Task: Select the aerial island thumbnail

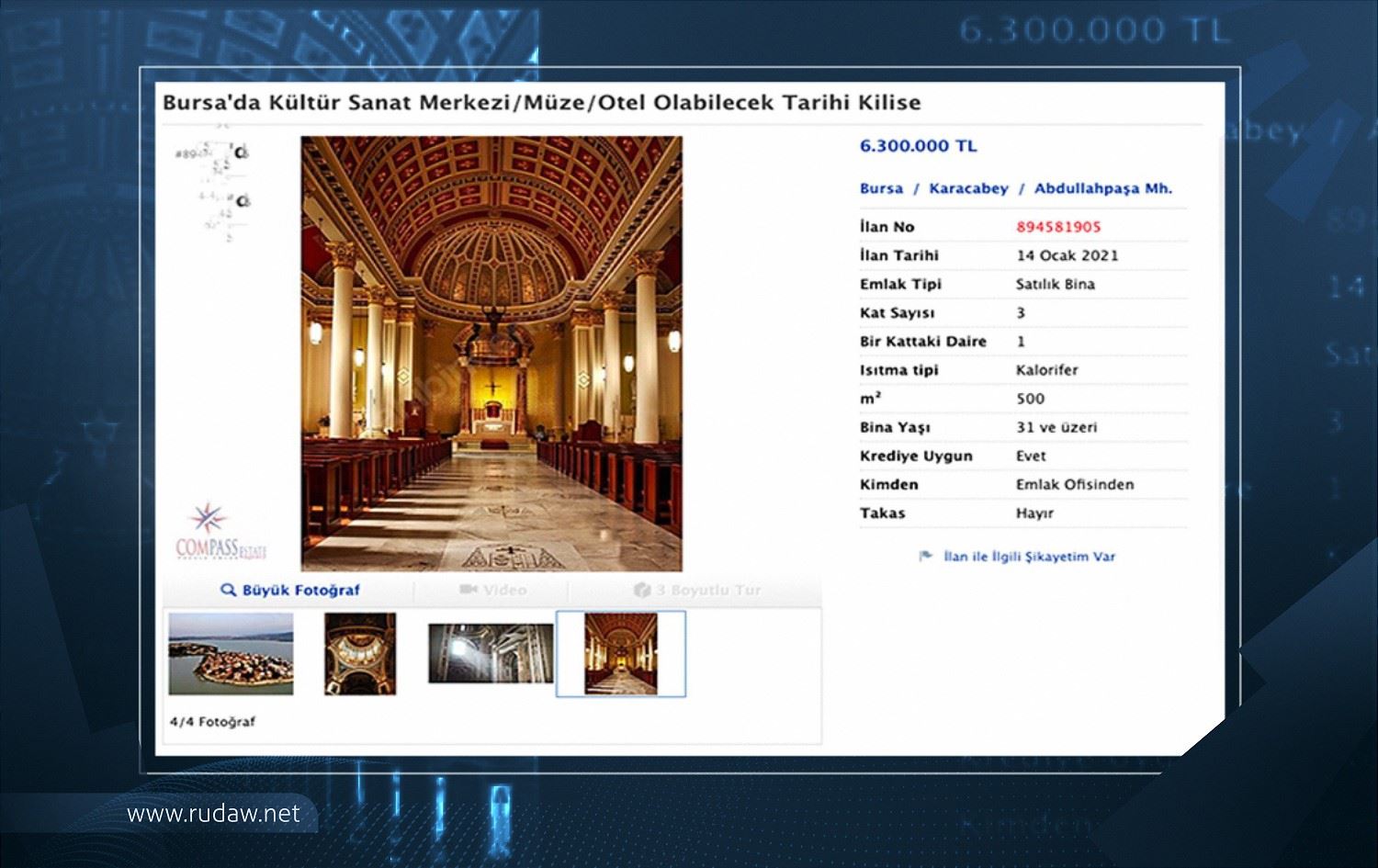Action: coord(232,654)
